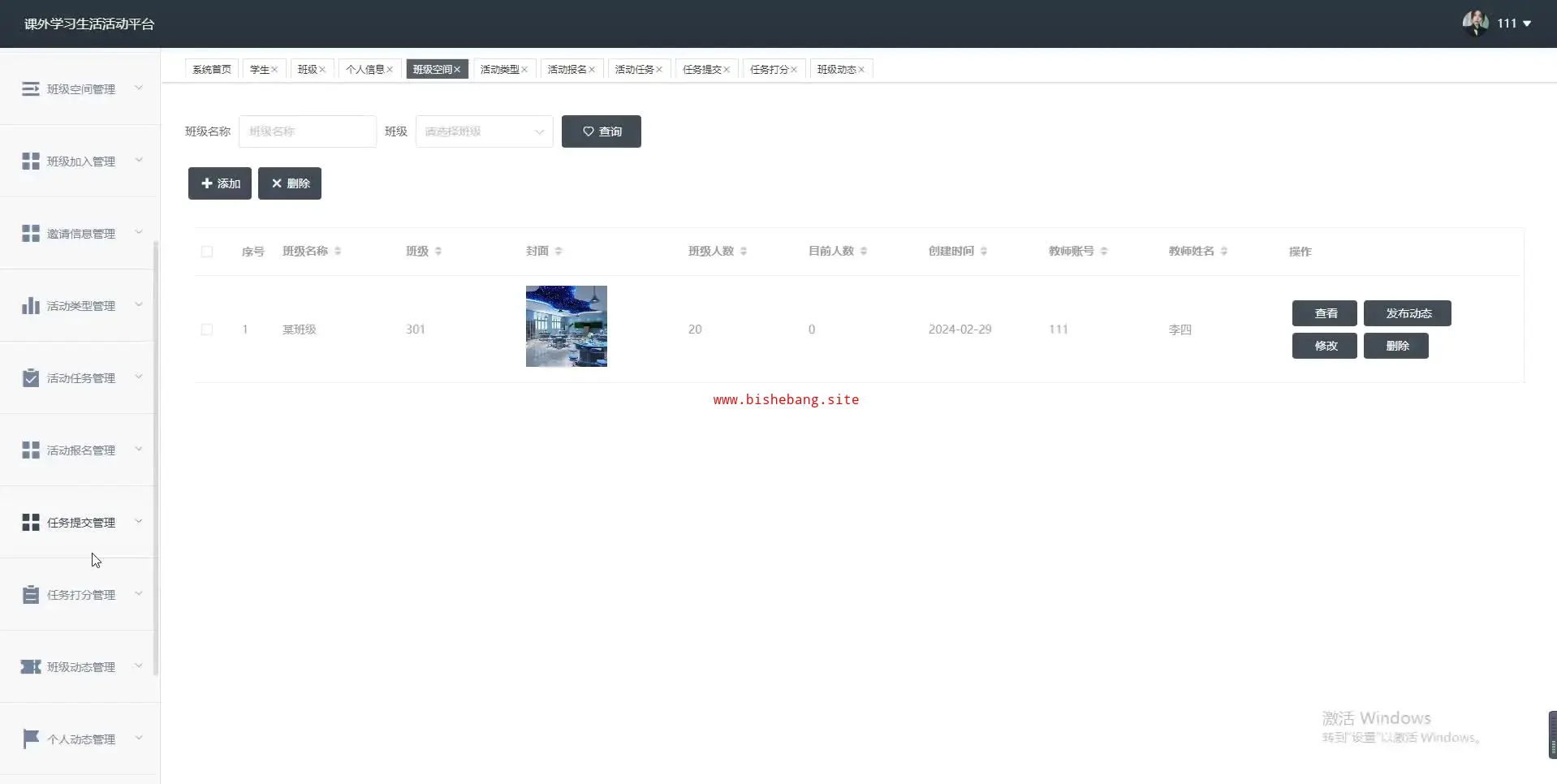Click the 活动任务管理 checkmark clipboard icon
Image resolution: width=1557 pixels, height=784 pixels.
click(30, 378)
